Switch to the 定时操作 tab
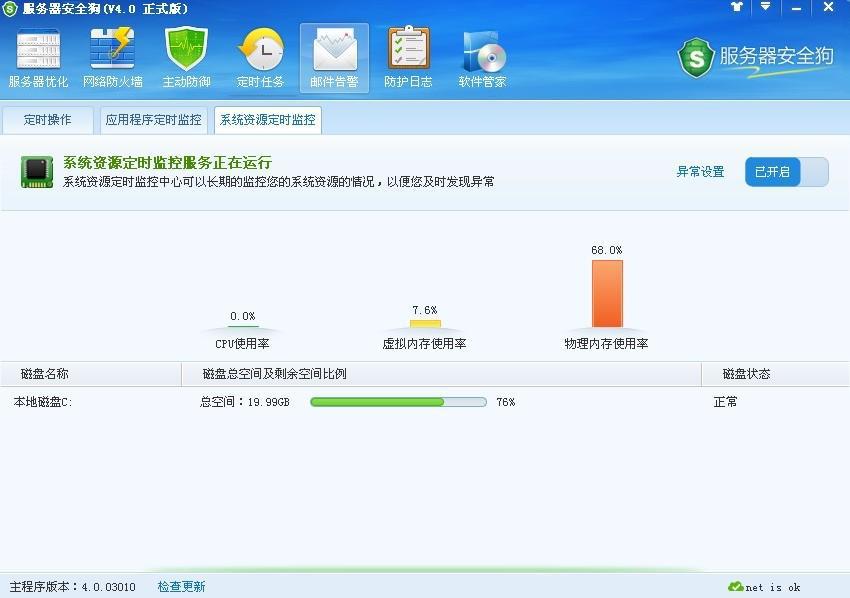Viewport: 850px width, 598px height. tap(47, 119)
